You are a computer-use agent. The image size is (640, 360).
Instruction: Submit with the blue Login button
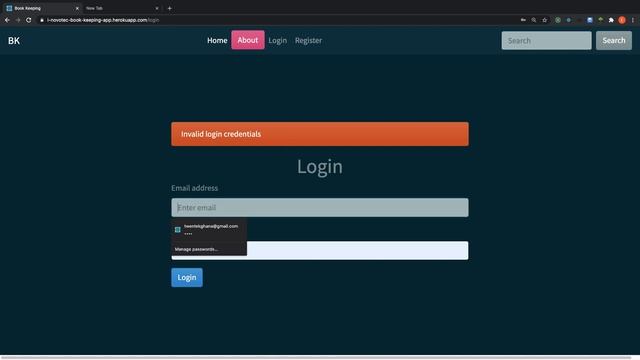187,278
